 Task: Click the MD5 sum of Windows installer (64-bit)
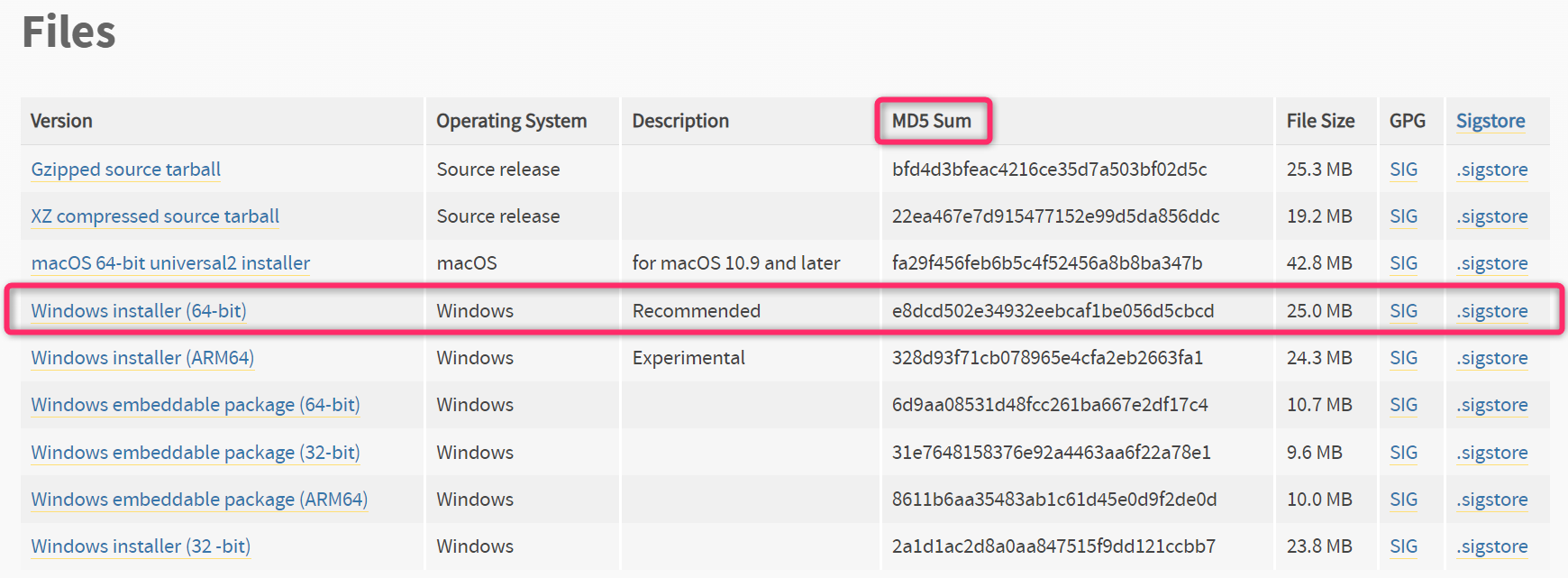tap(1053, 311)
